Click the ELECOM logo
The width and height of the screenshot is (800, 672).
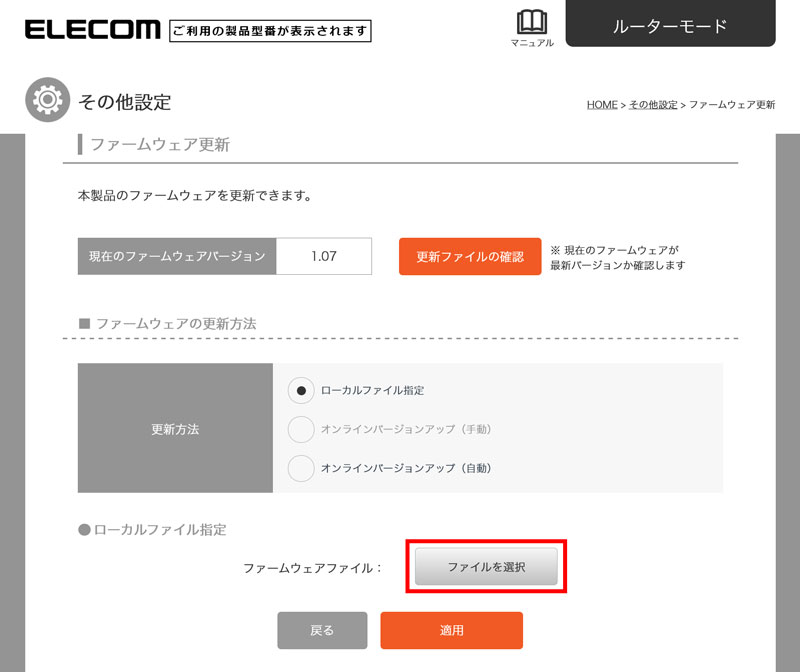[x=92, y=30]
